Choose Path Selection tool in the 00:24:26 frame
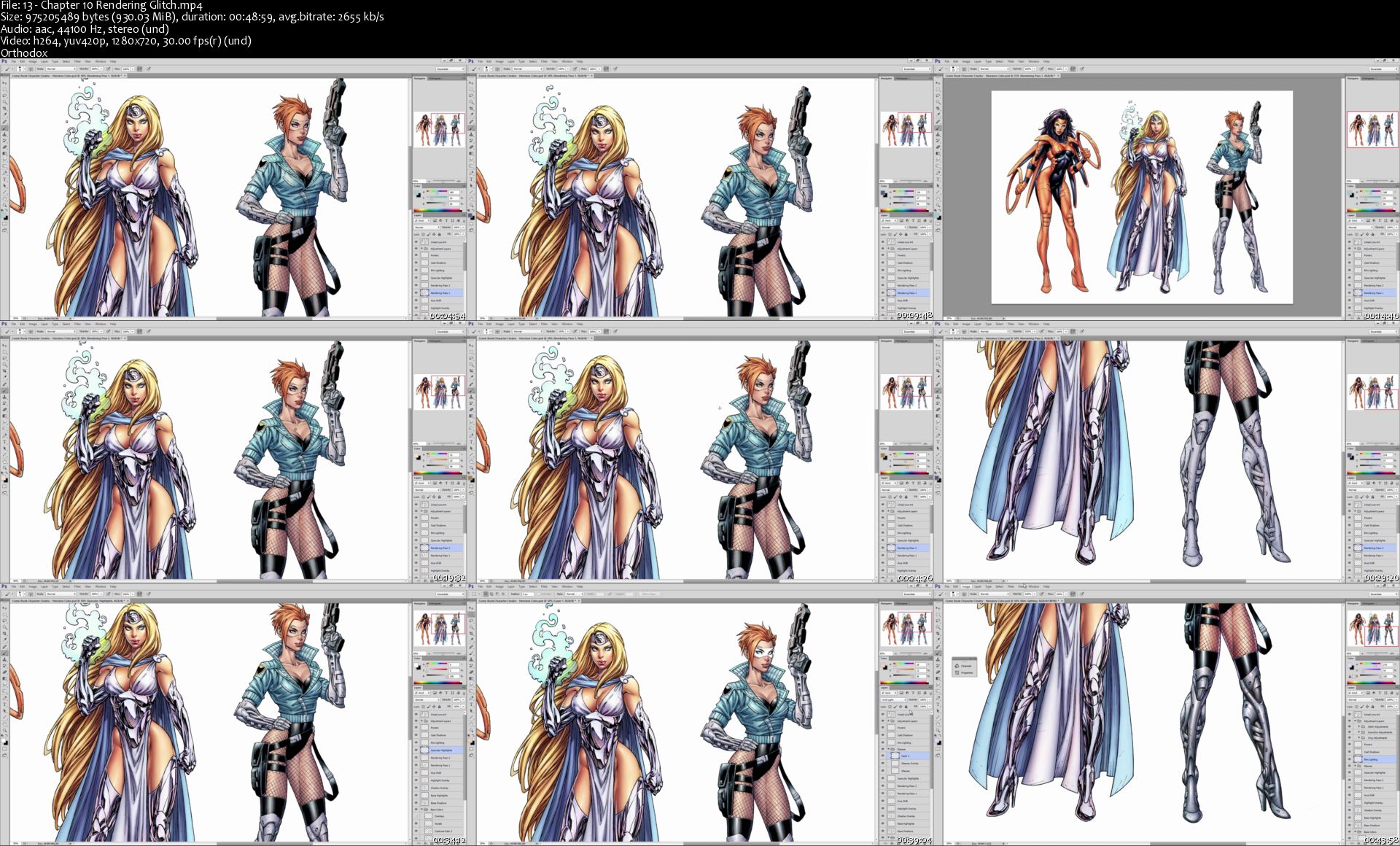The image size is (1400, 846). coord(471,448)
